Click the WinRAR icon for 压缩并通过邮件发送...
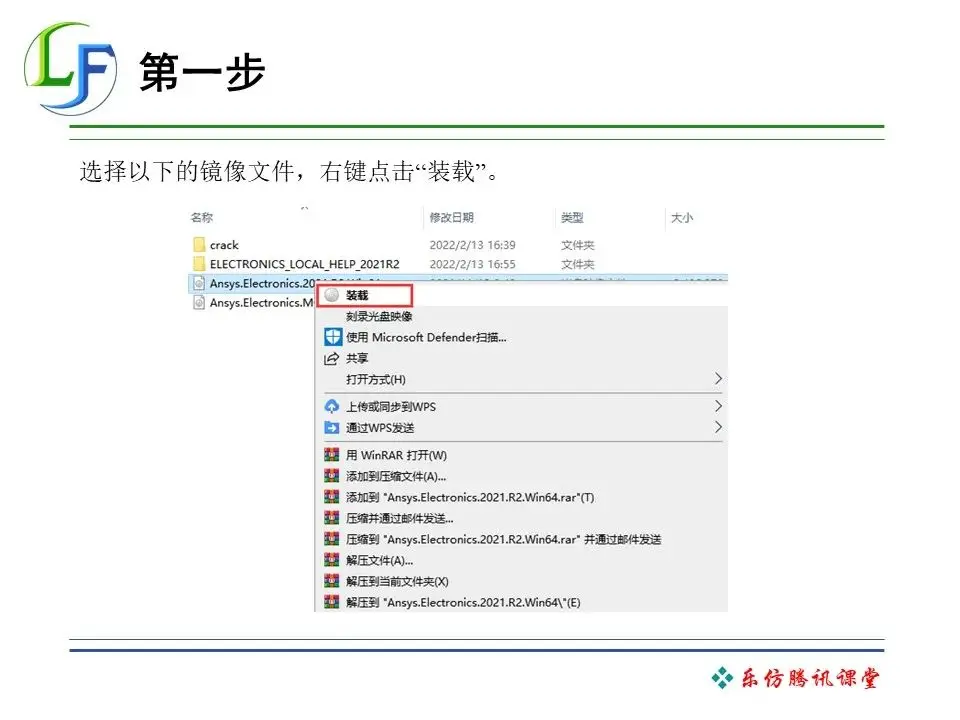Image resolution: width=960 pixels, height=720 pixels. click(x=331, y=518)
